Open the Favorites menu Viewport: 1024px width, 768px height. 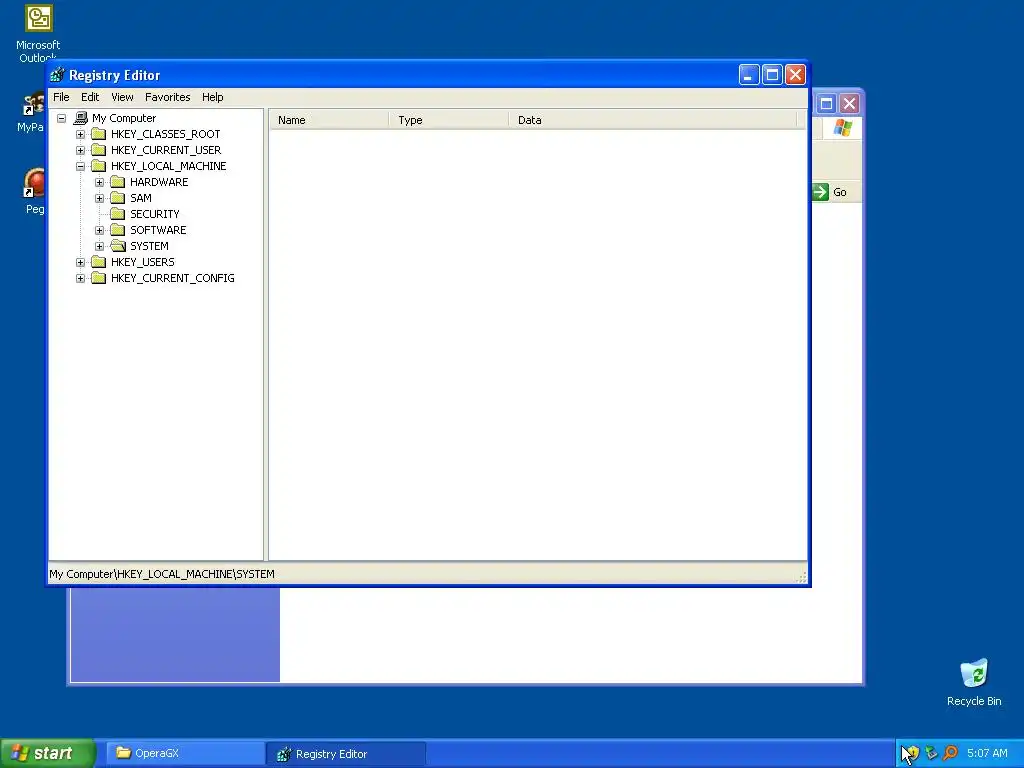pos(168,97)
